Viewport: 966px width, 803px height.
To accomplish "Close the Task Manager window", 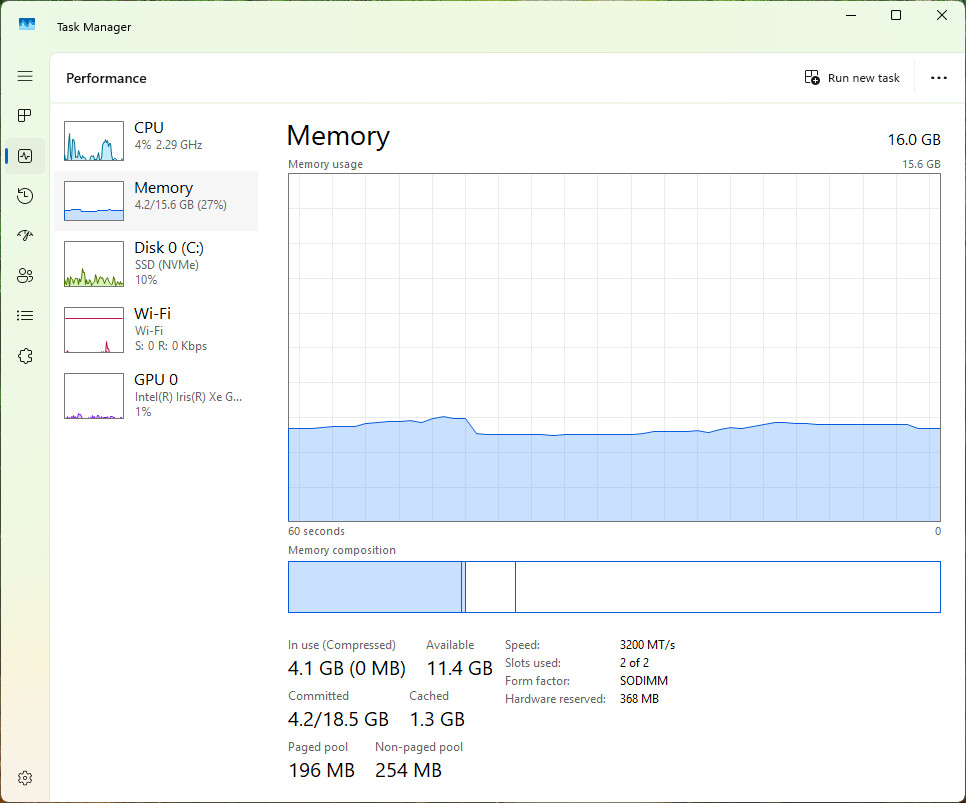I will click(x=941, y=15).
